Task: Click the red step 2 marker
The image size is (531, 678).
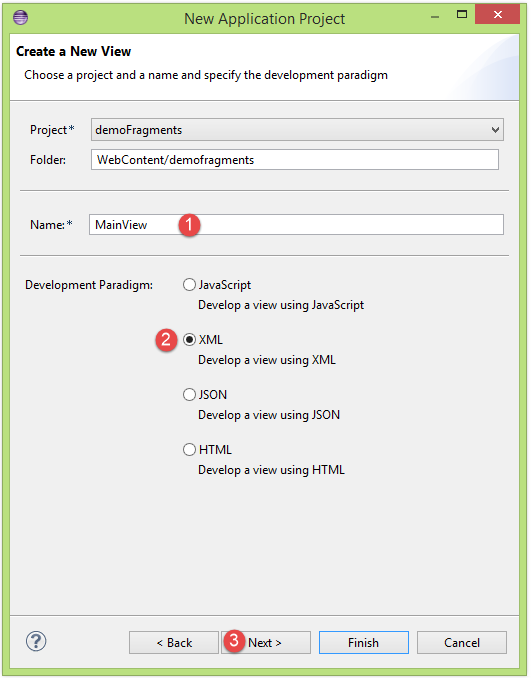Action: [x=166, y=340]
